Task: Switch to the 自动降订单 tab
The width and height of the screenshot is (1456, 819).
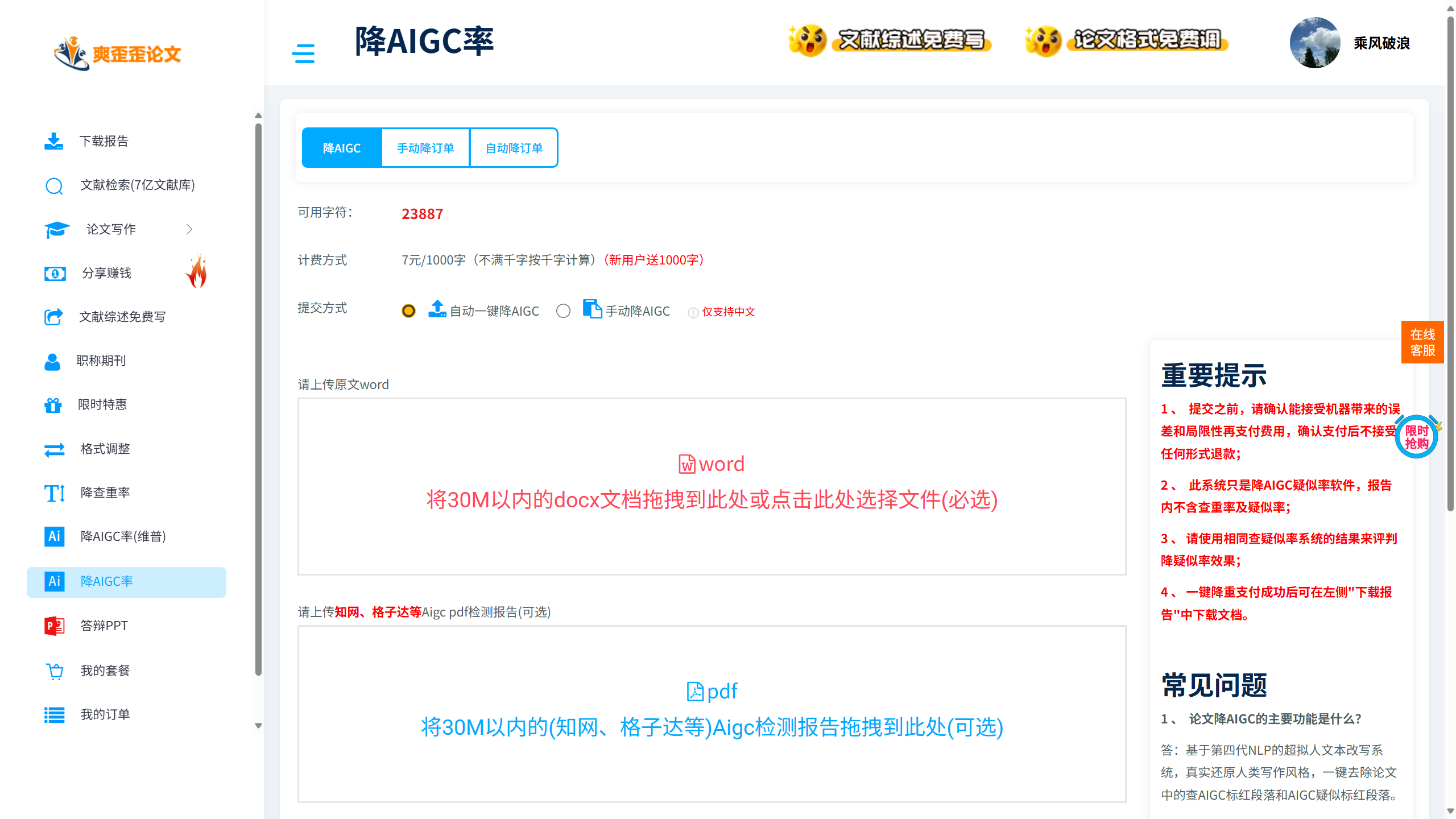Action: click(514, 148)
